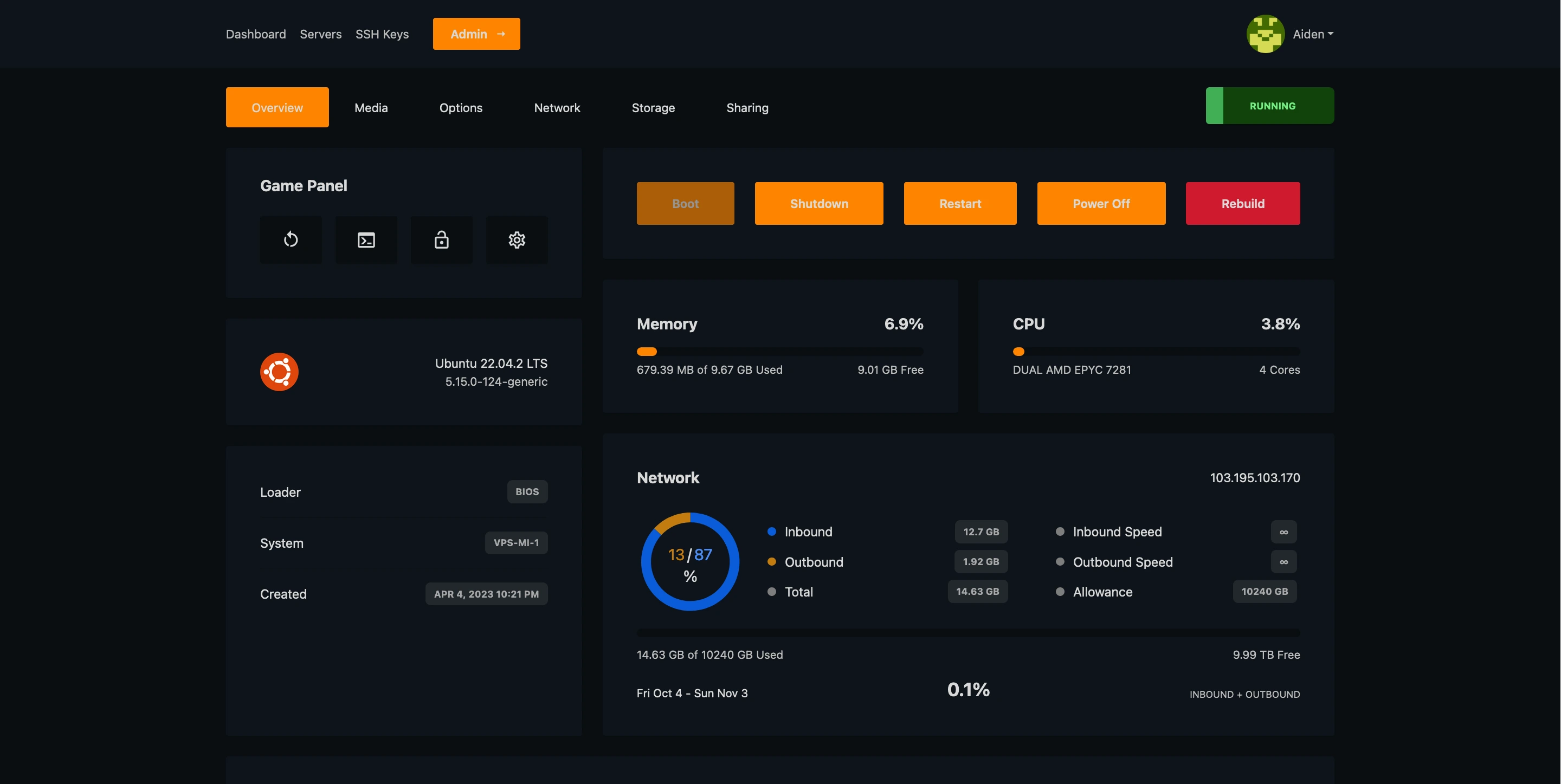
Task: Click the Dashboard menu item
Action: pyautogui.click(x=255, y=33)
